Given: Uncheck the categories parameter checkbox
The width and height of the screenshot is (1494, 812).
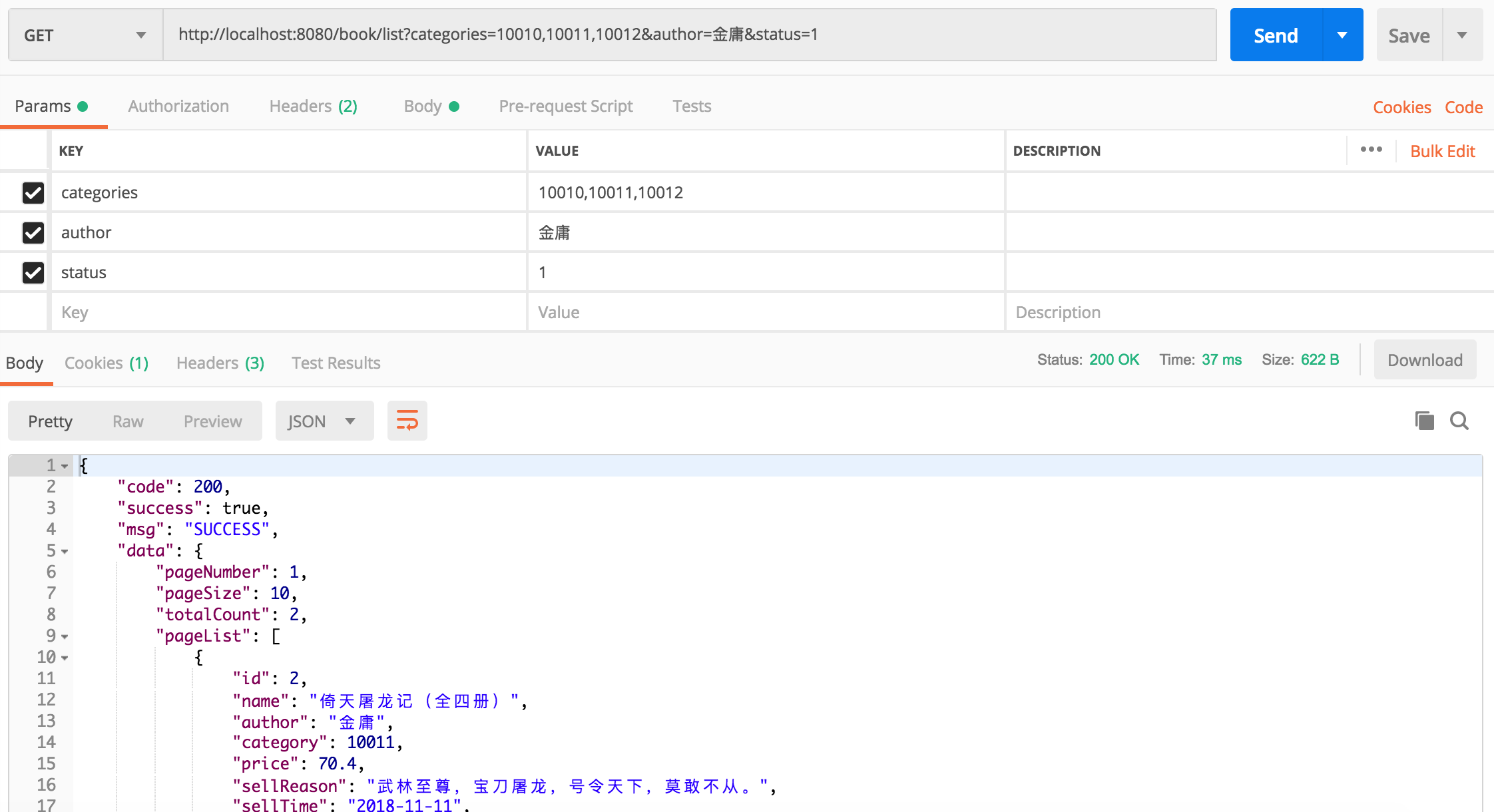Looking at the screenshot, I should coord(33,192).
